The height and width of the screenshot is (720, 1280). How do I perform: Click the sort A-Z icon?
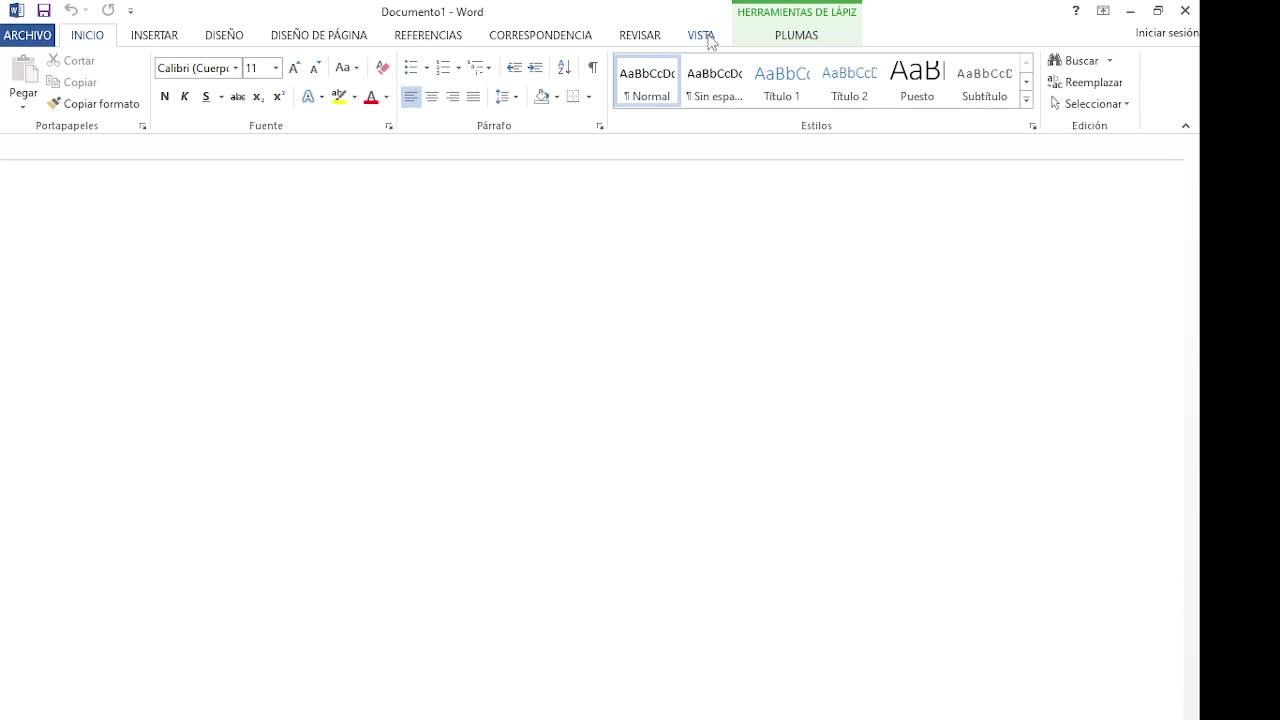tap(564, 68)
